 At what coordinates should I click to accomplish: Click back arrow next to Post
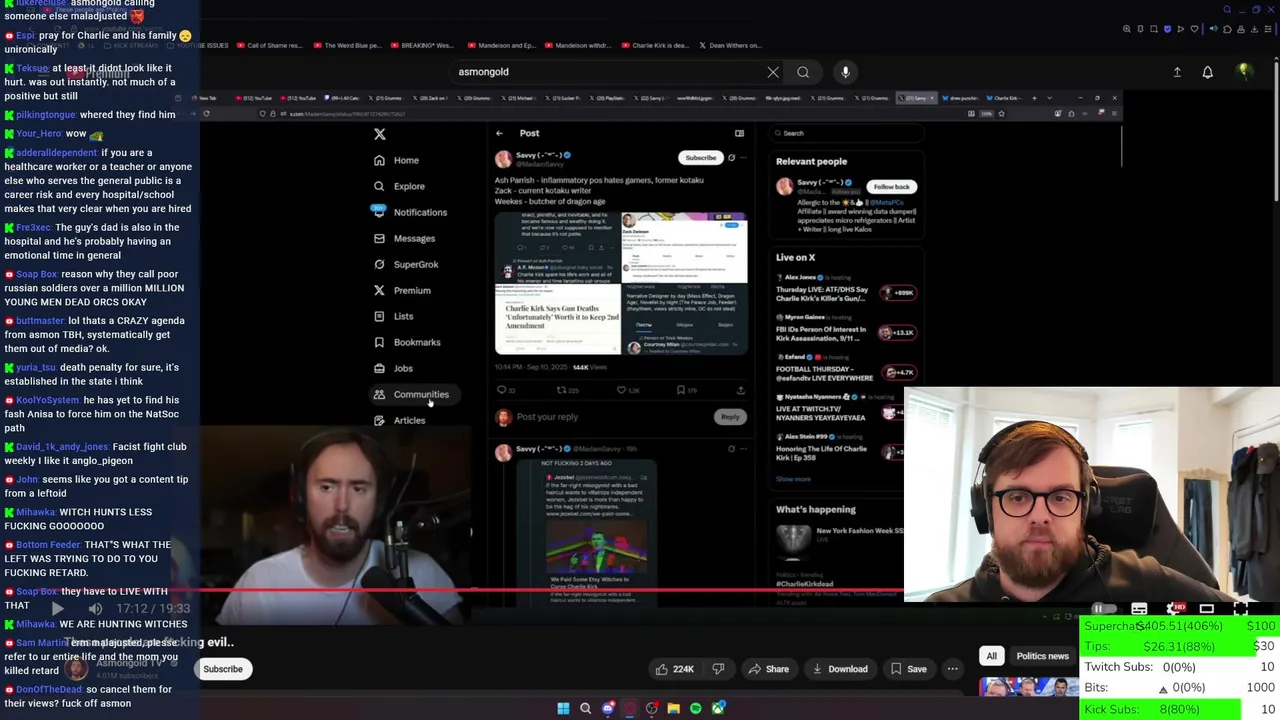[x=499, y=133]
